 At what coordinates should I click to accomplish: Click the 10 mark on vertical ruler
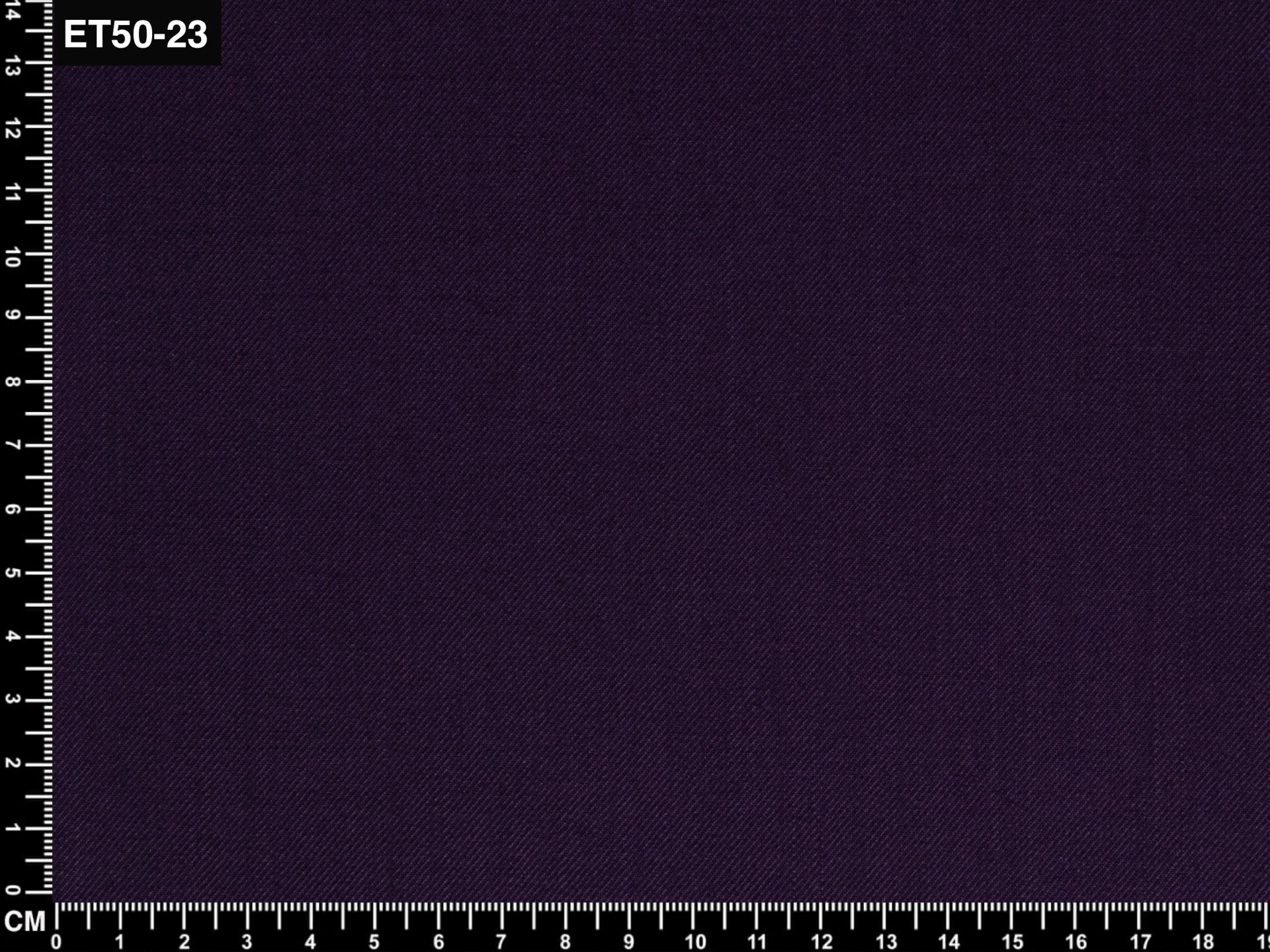(x=12, y=257)
